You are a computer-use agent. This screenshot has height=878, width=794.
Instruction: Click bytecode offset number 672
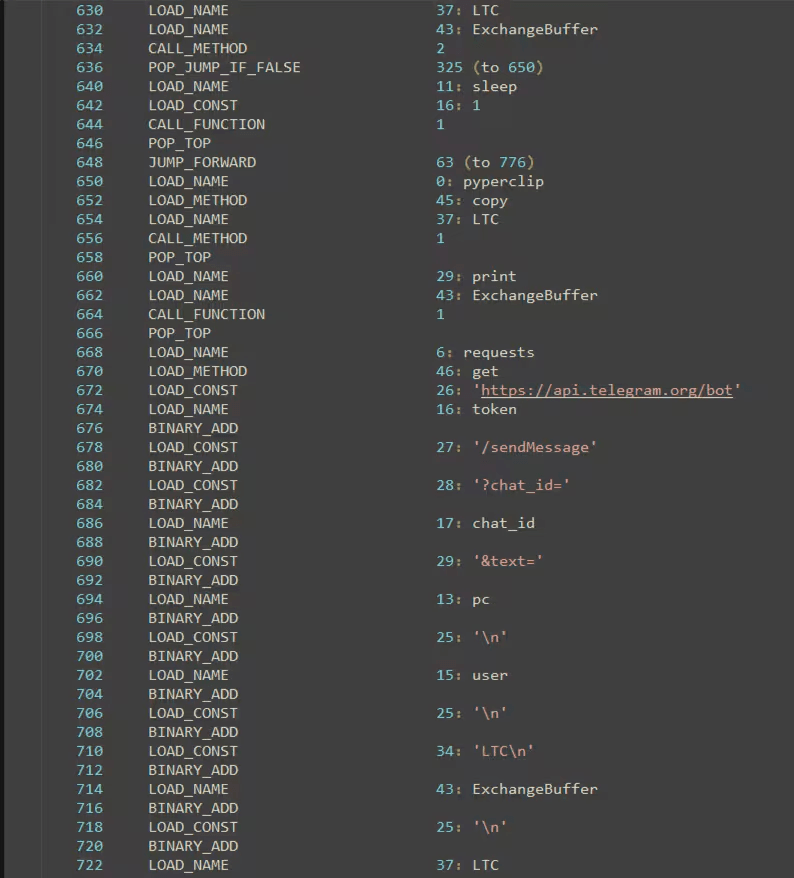click(x=90, y=390)
